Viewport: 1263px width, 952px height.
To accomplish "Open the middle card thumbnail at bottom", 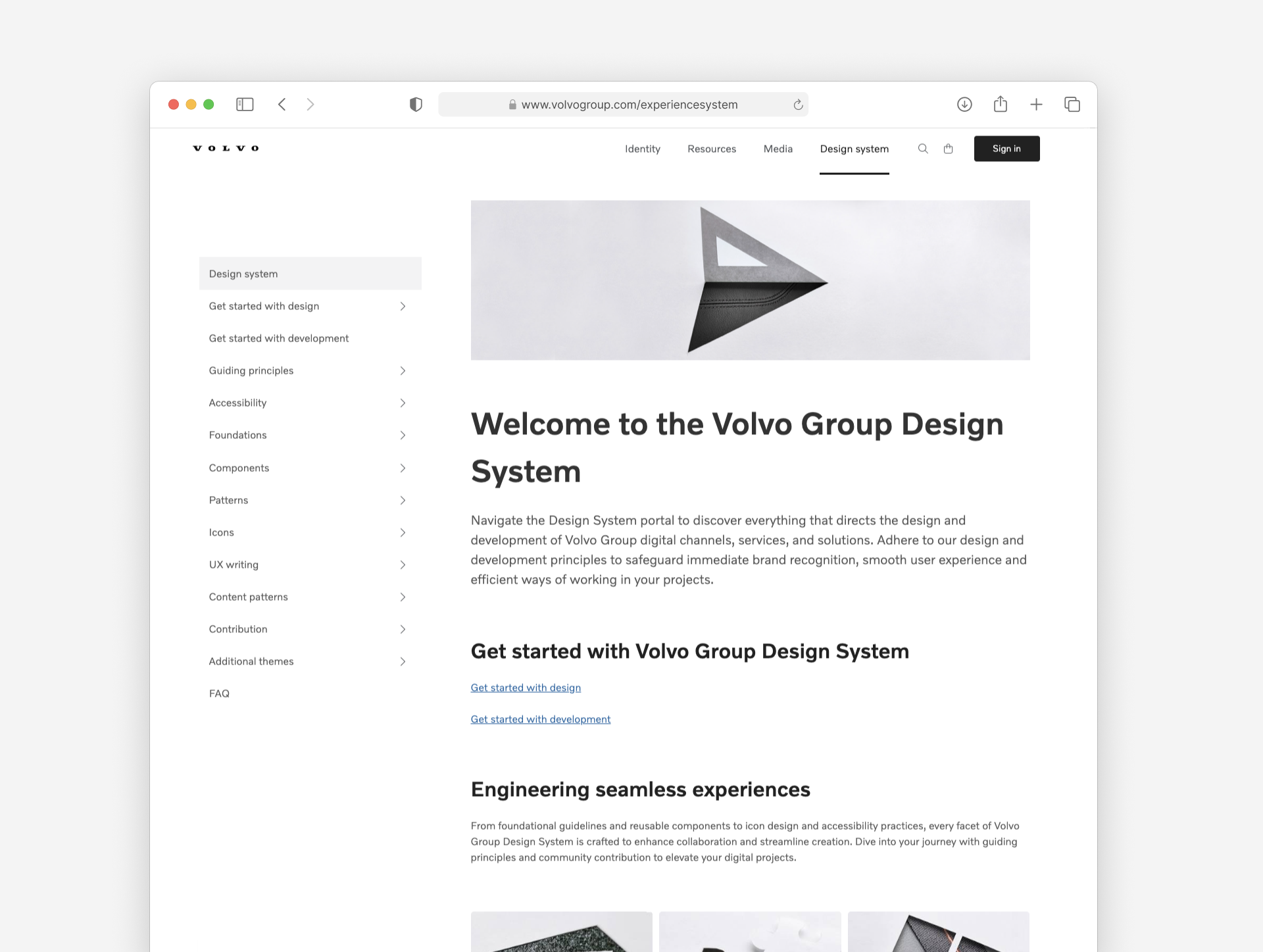I will [x=750, y=932].
